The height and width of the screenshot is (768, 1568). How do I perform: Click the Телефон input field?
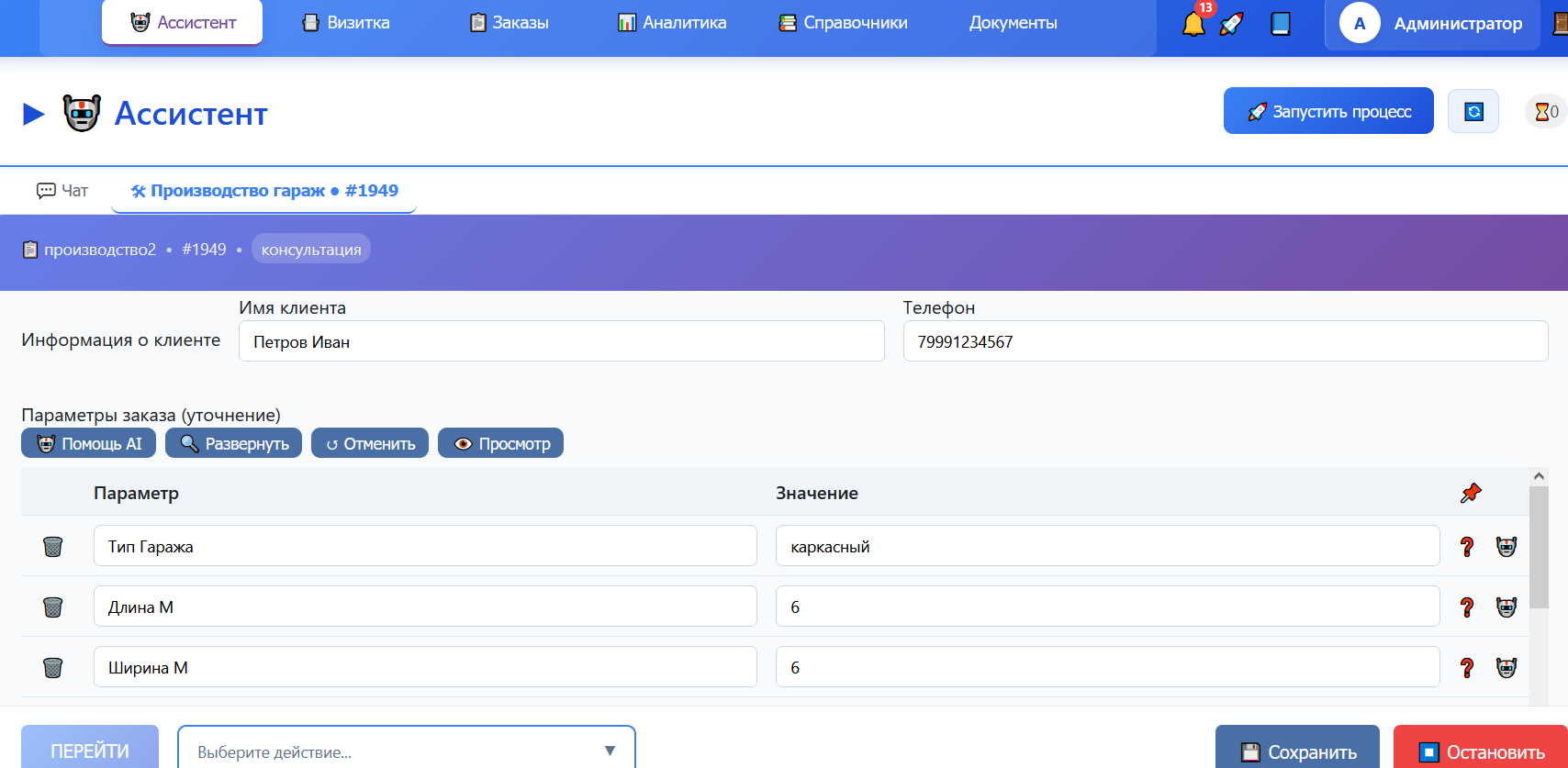click(1226, 341)
